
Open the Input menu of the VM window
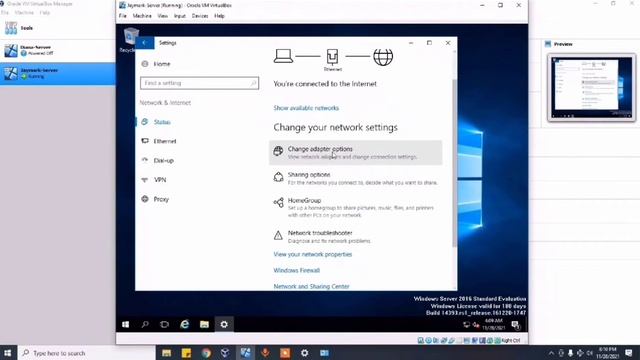coord(180,16)
